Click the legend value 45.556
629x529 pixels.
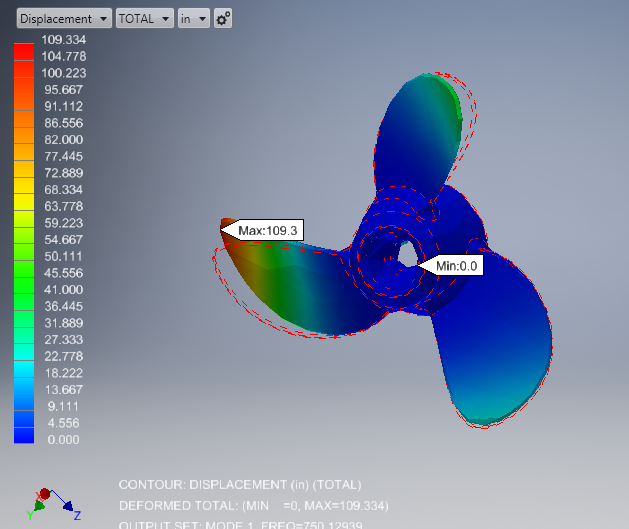coord(64,273)
